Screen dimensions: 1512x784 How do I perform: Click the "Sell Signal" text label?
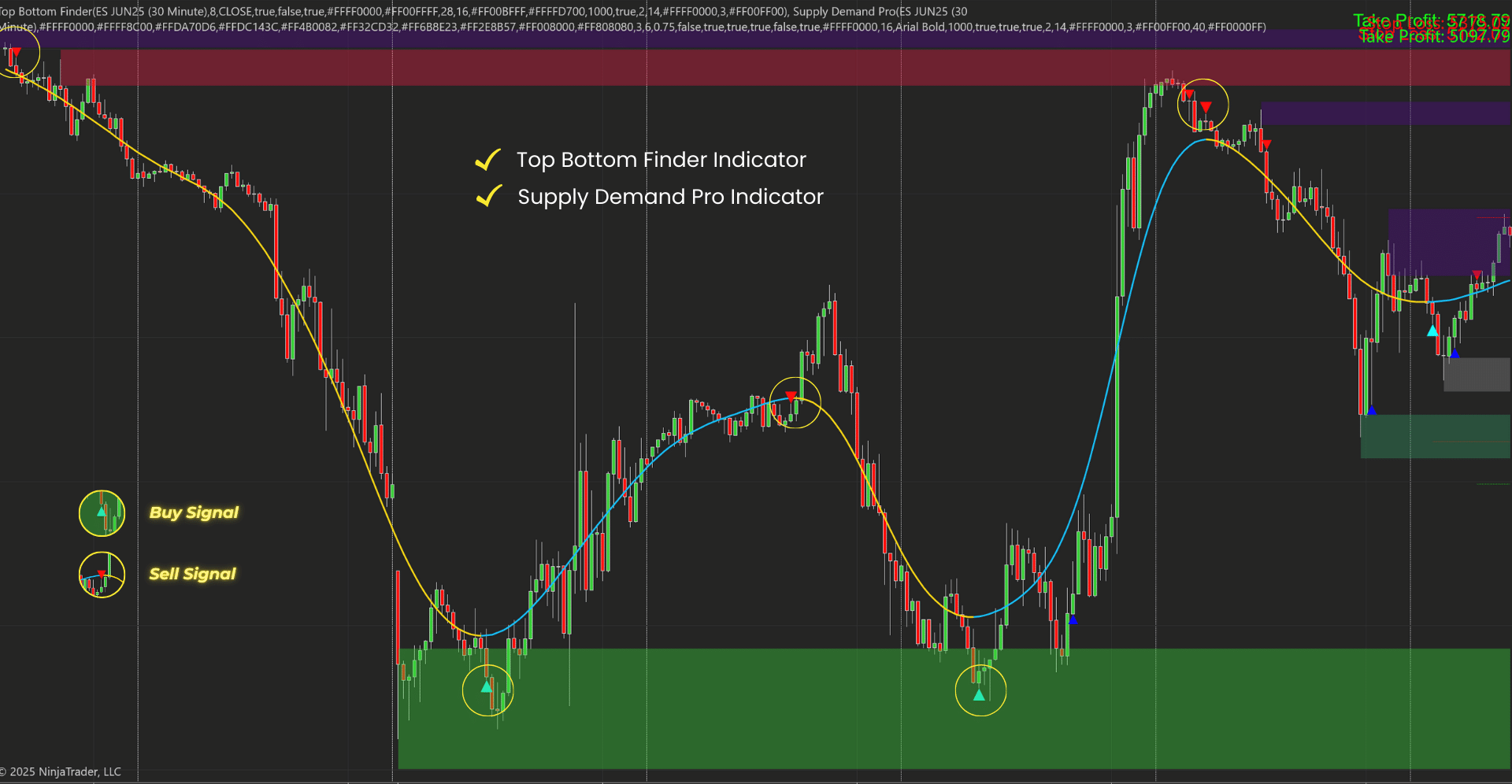[x=192, y=575]
